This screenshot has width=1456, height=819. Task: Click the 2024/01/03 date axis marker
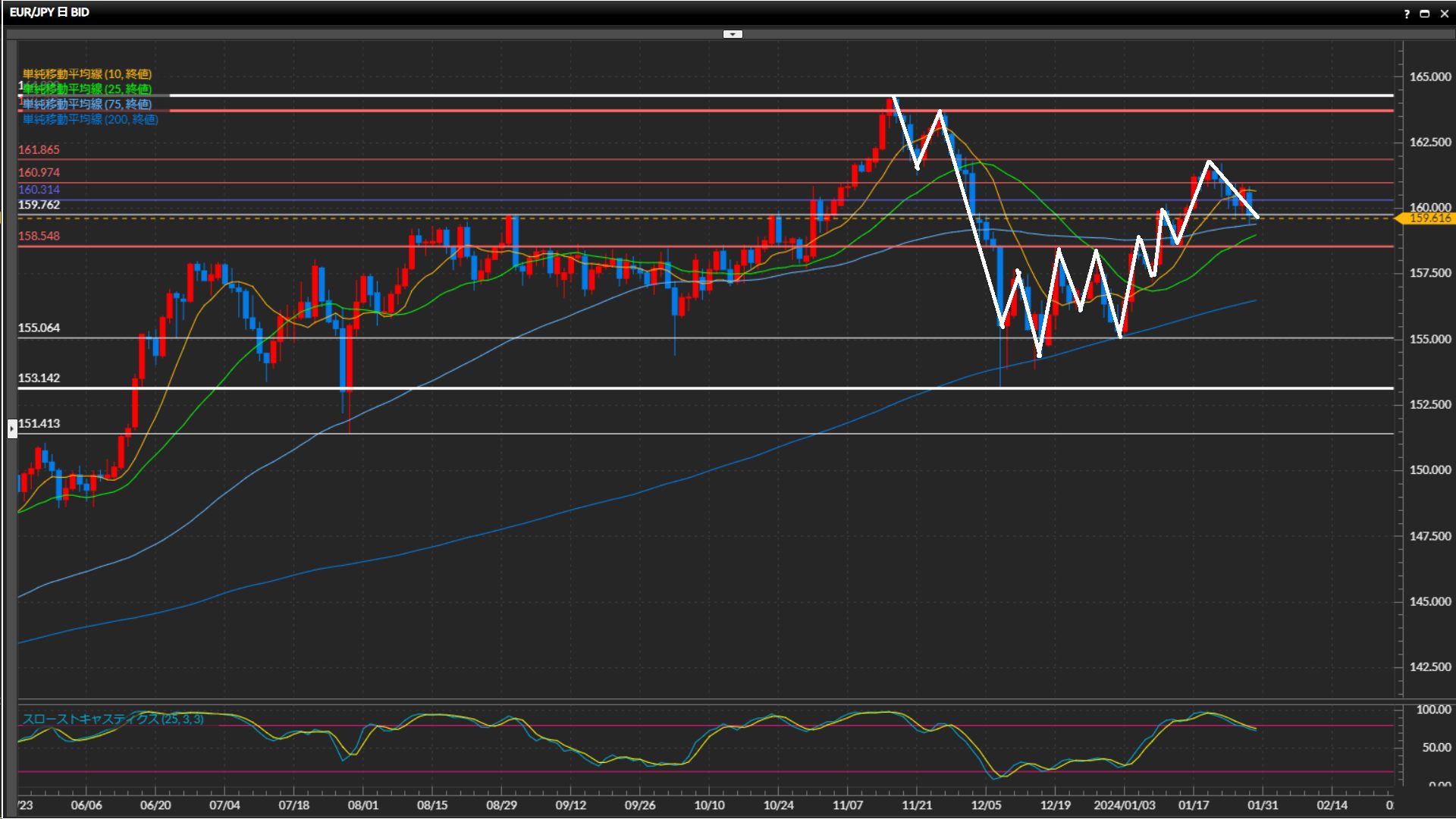pyautogui.click(x=1124, y=805)
